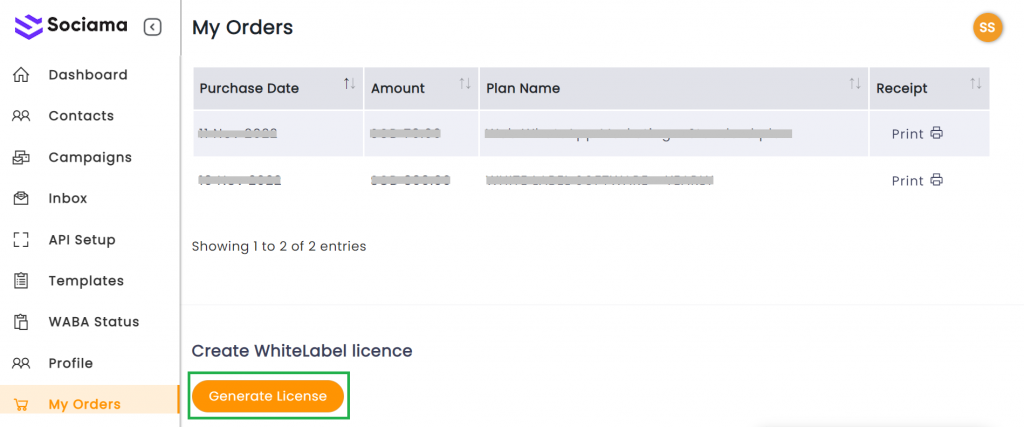Click the Dashboard home icon
The width and height of the screenshot is (1024, 427).
tap(21, 75)
